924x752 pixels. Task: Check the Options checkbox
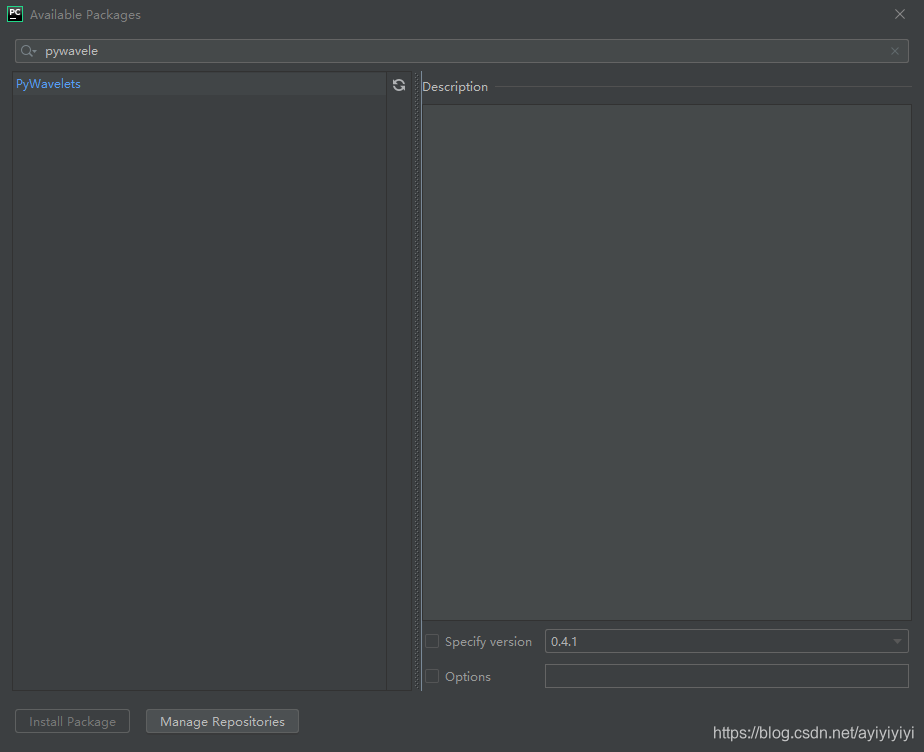pos(431,676)
